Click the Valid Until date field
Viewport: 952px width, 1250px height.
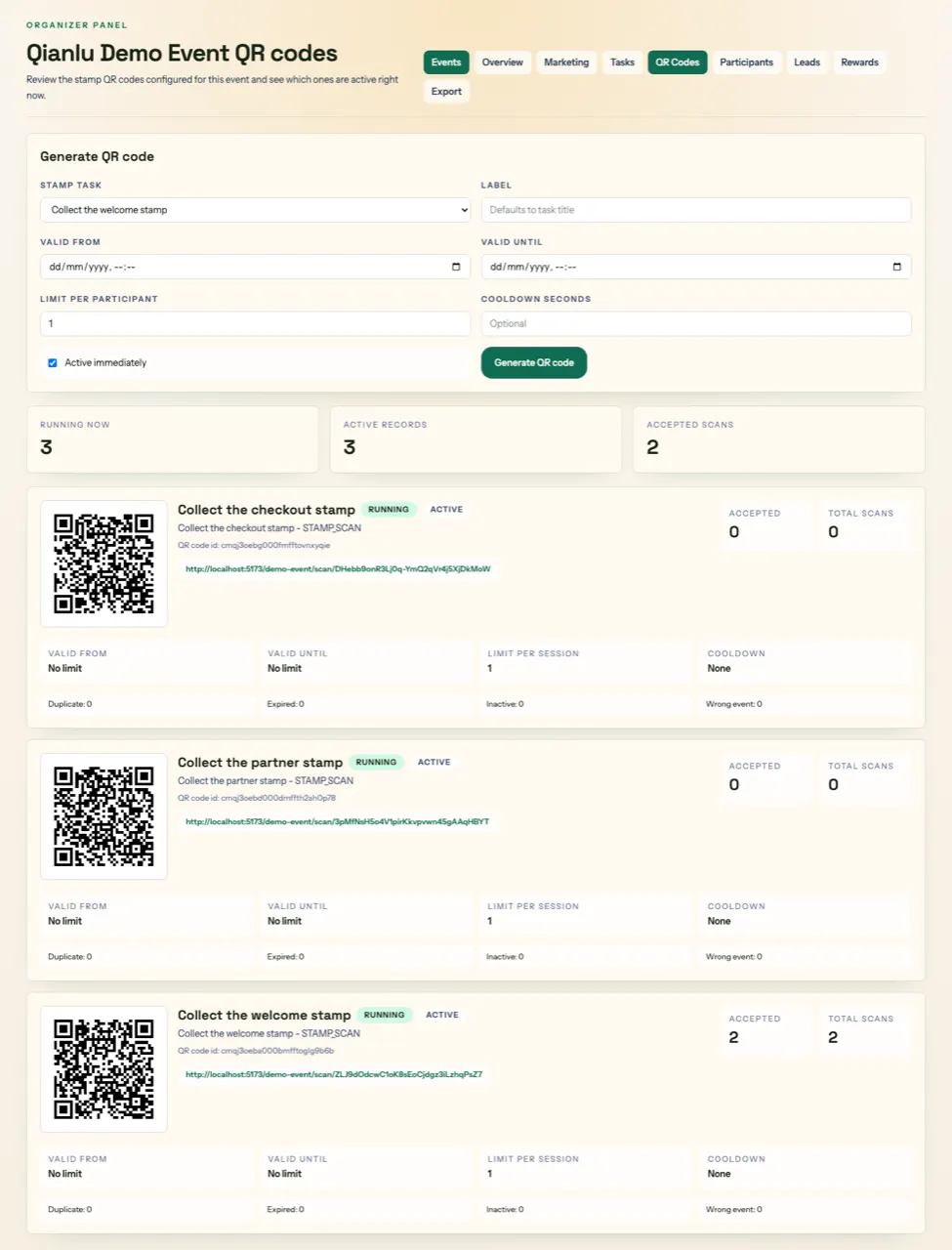point(696,267)
